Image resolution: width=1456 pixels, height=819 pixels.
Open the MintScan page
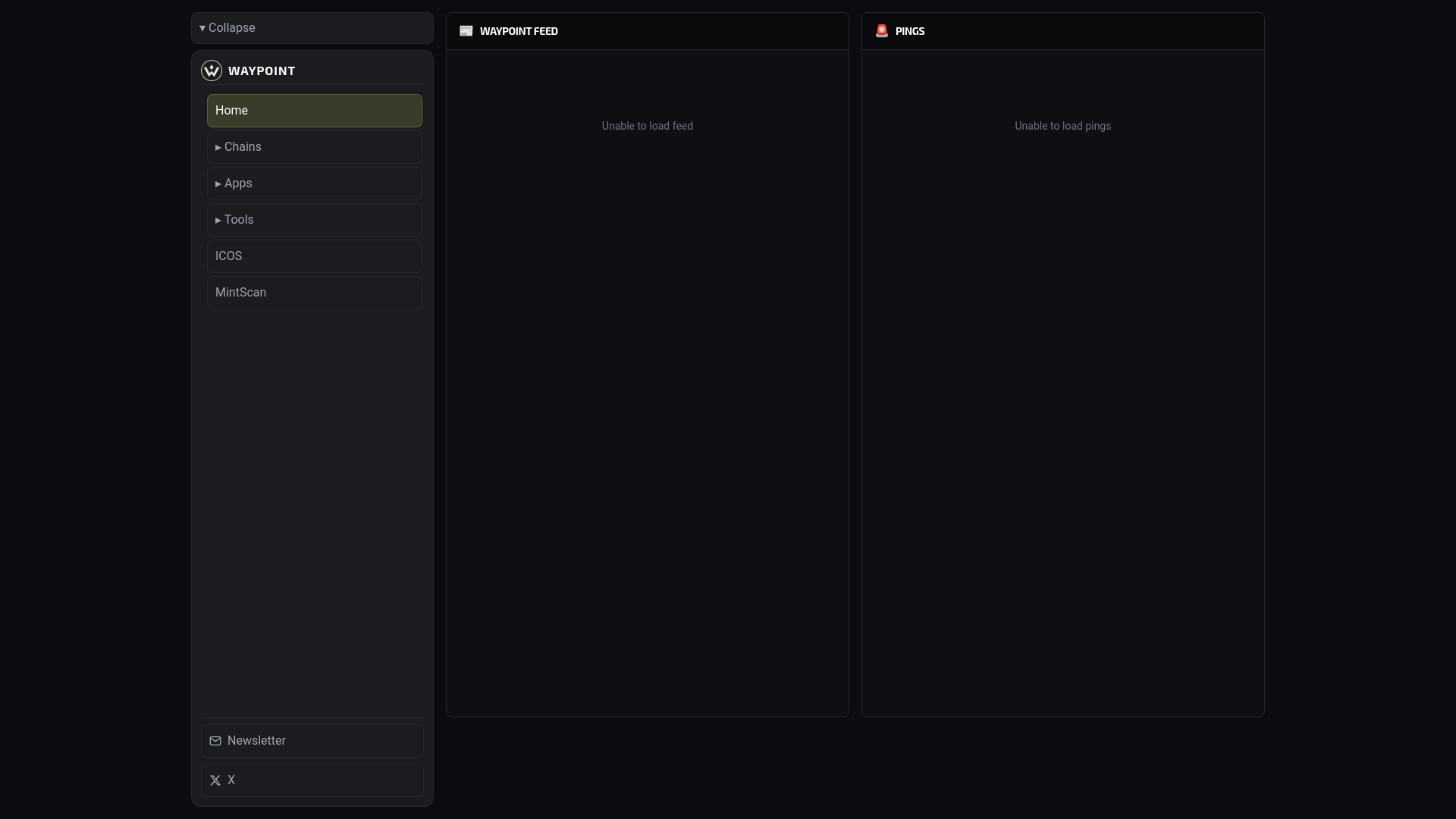[x=315, y=293]
